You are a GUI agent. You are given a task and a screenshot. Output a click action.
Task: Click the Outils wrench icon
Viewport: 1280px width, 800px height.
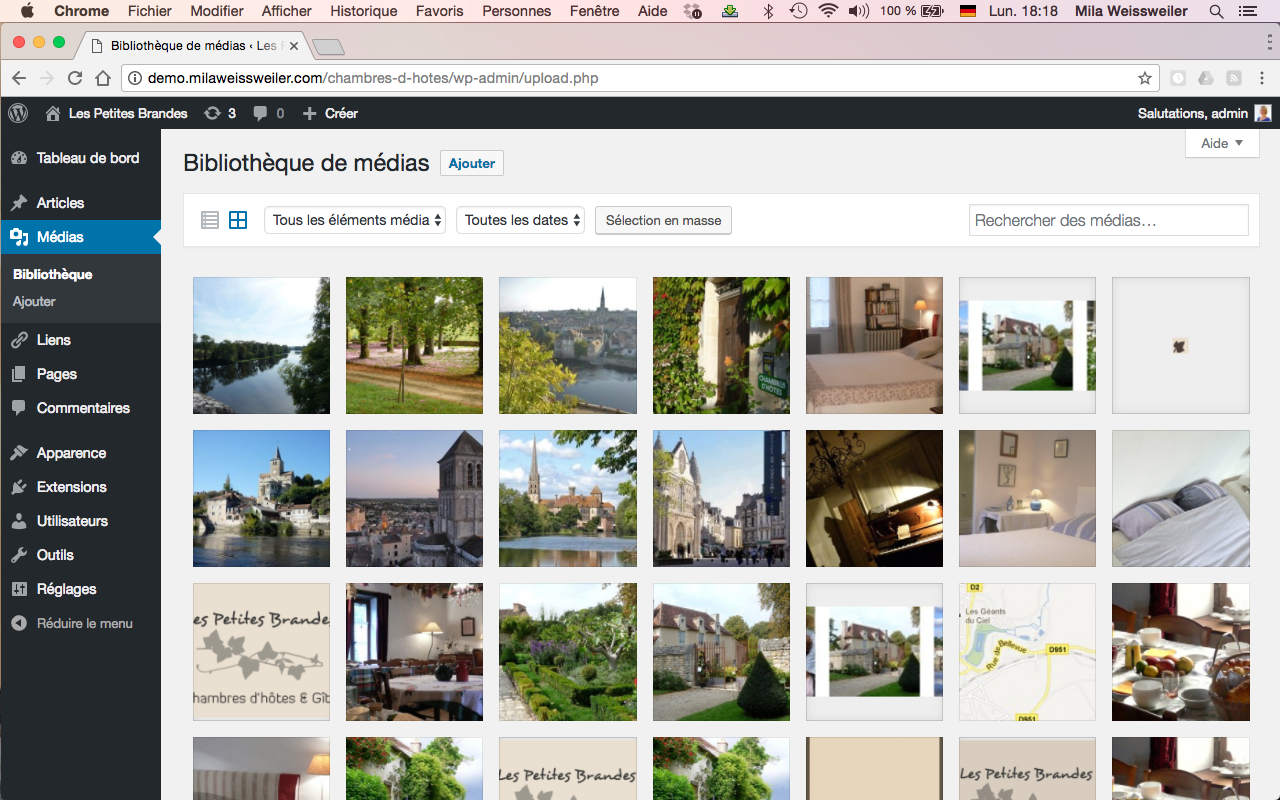click(x=19, y=555)
